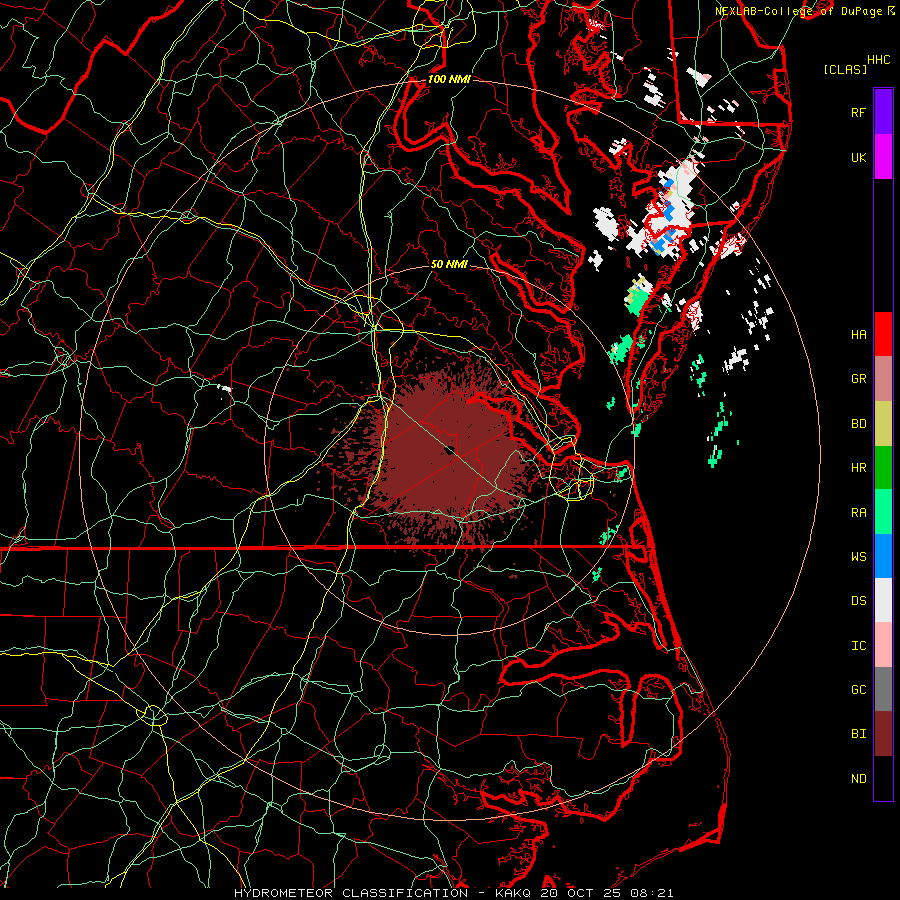Click the magenta UK color swatch

[x=883, y=157]
